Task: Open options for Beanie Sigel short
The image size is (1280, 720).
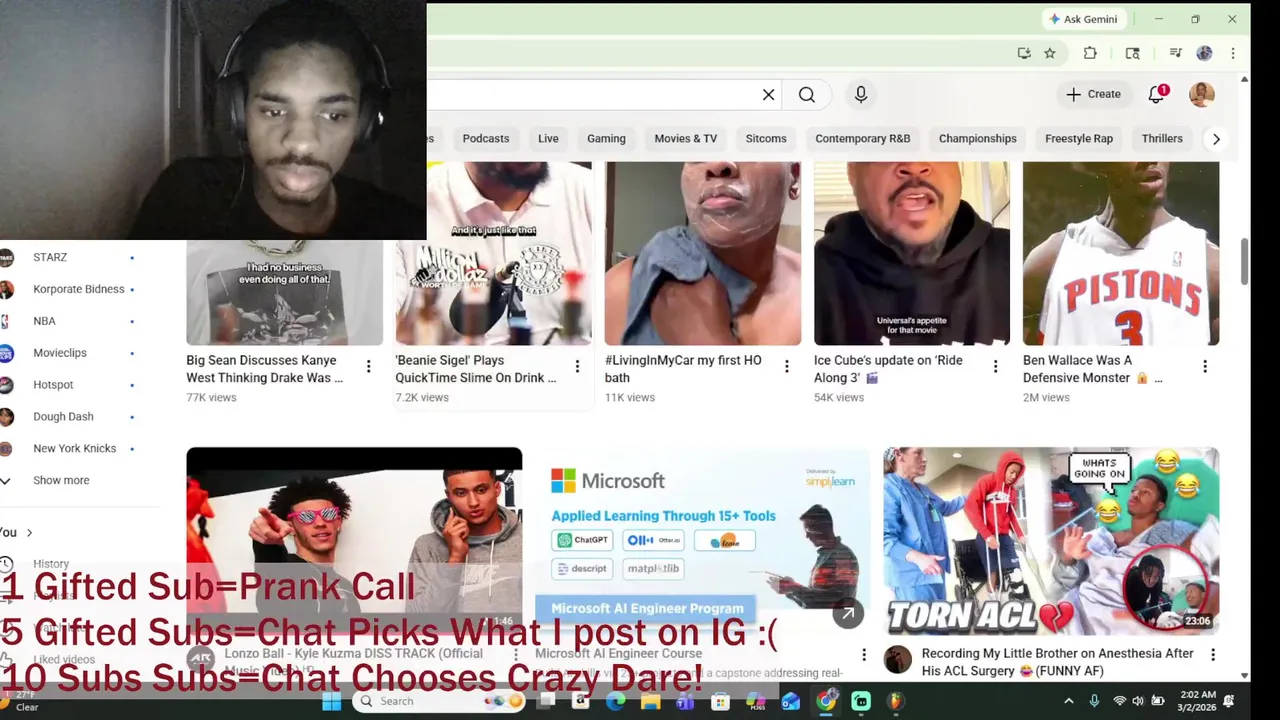Action: pyautogui.click(x=577, y=367)
